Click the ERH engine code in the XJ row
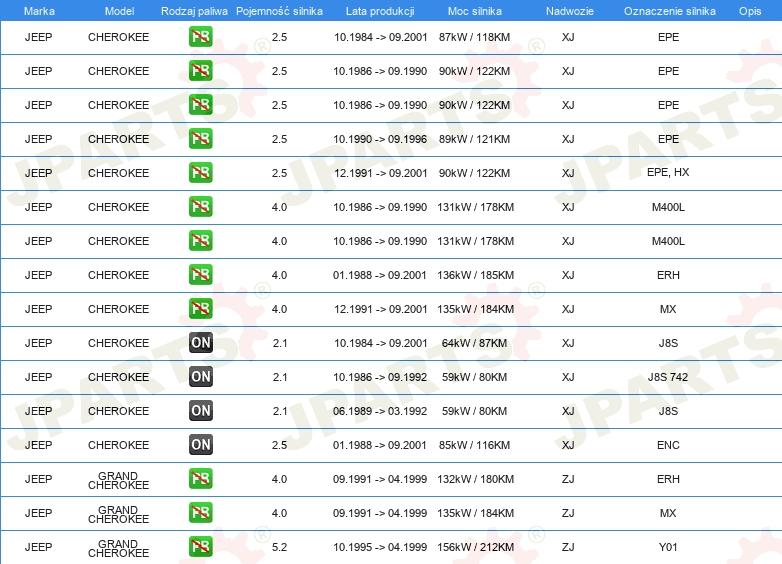 coord(668,275)
